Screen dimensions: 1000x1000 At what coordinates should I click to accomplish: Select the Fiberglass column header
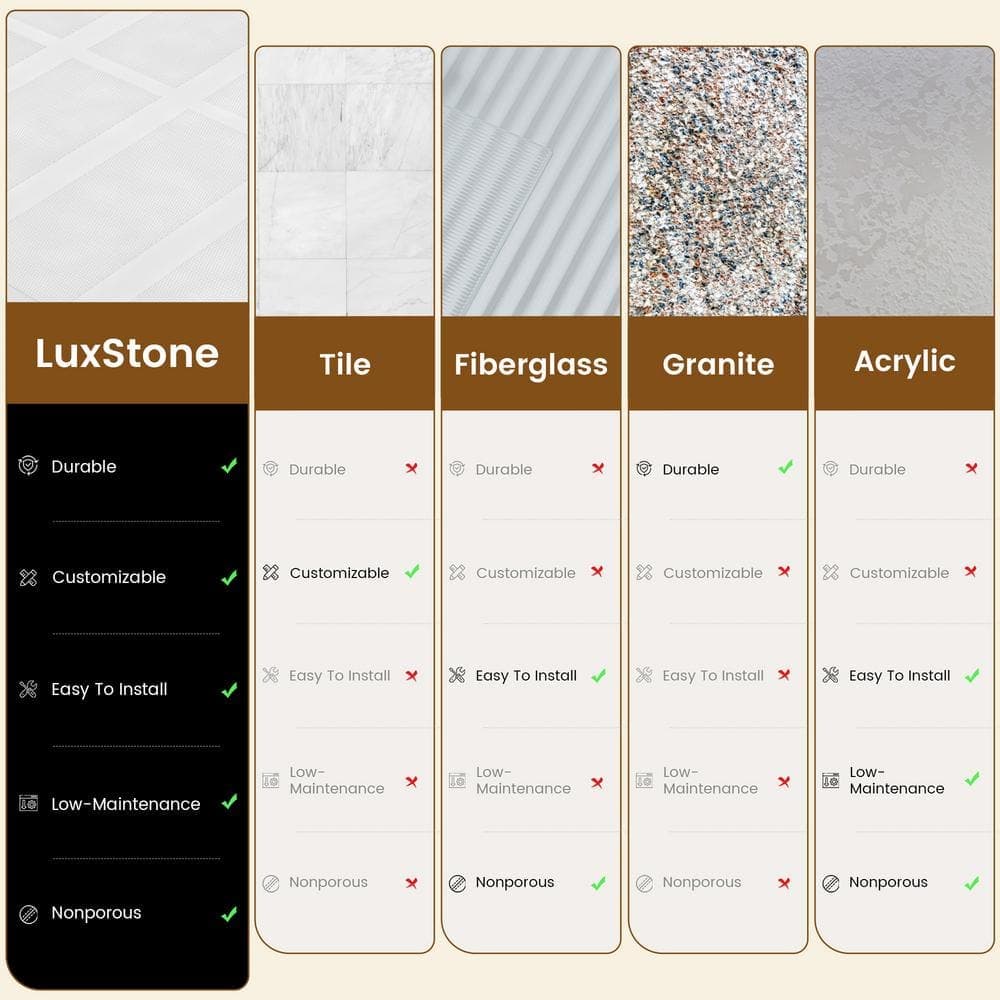(x=531, y=364)
